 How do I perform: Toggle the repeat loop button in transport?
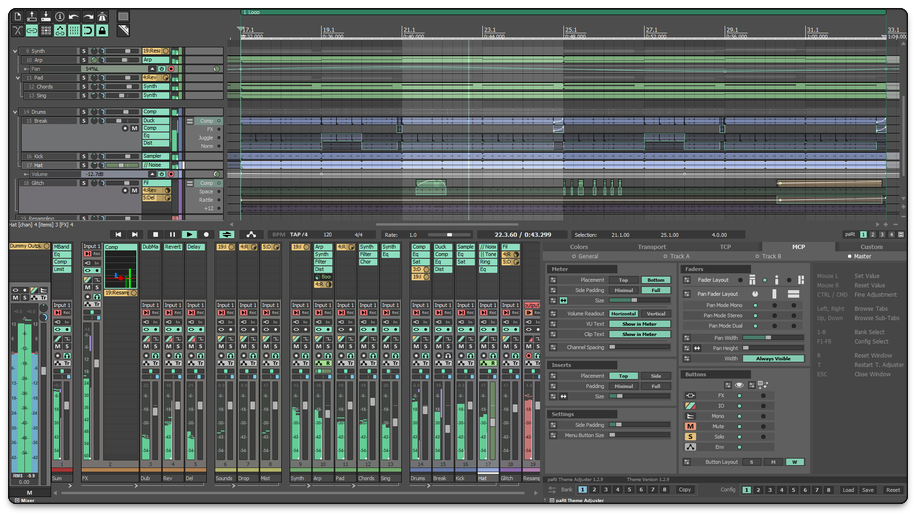(x=227, y=234)
